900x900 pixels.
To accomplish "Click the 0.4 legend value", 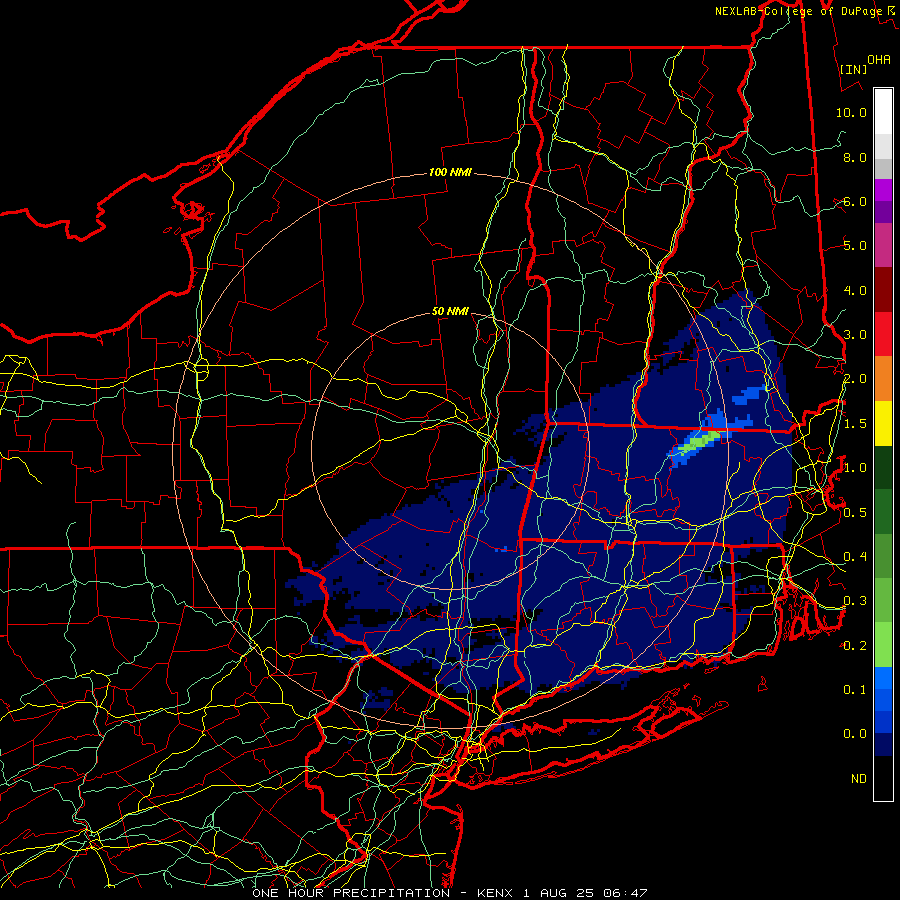I will click(855, 557).
